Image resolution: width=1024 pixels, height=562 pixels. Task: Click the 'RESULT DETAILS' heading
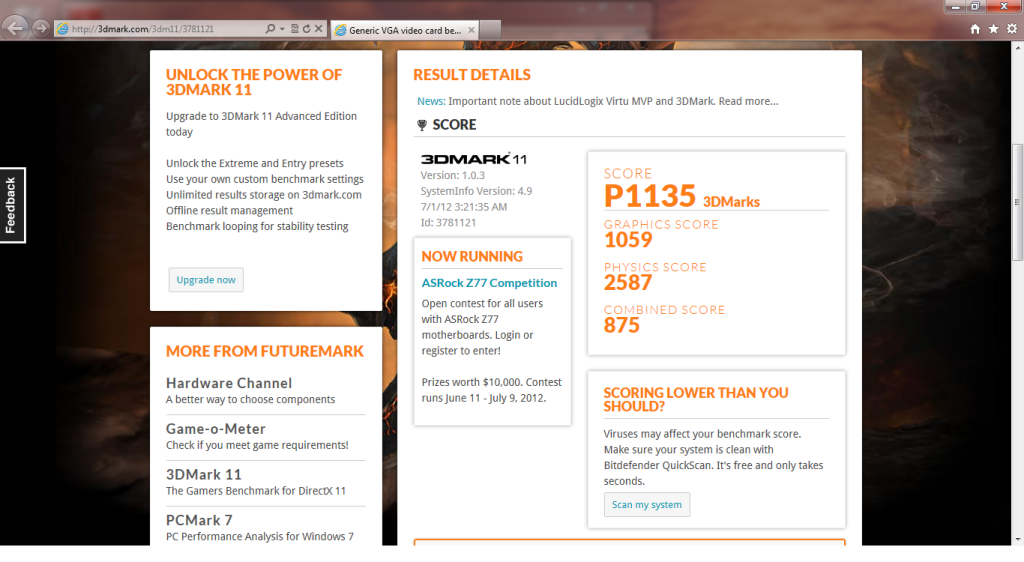coord(472,75)
